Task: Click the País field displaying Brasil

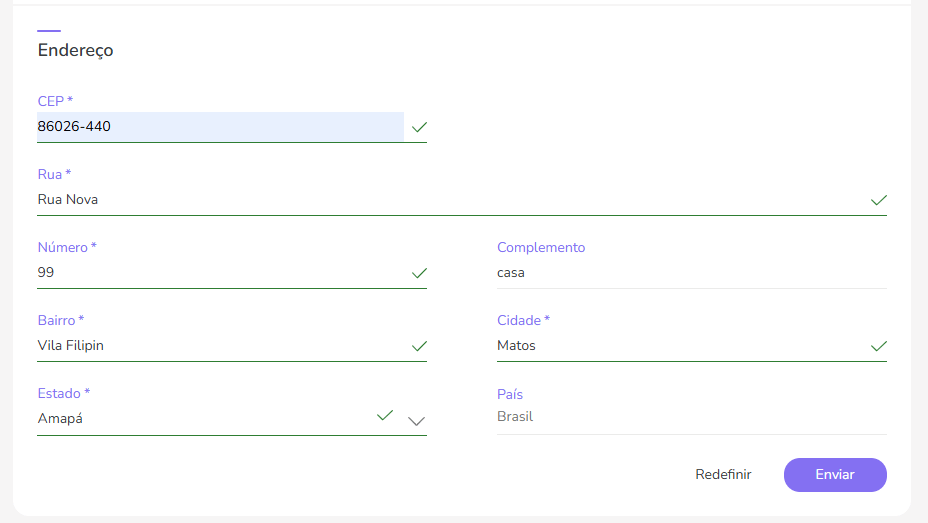Action: click(x=690, y=417)
